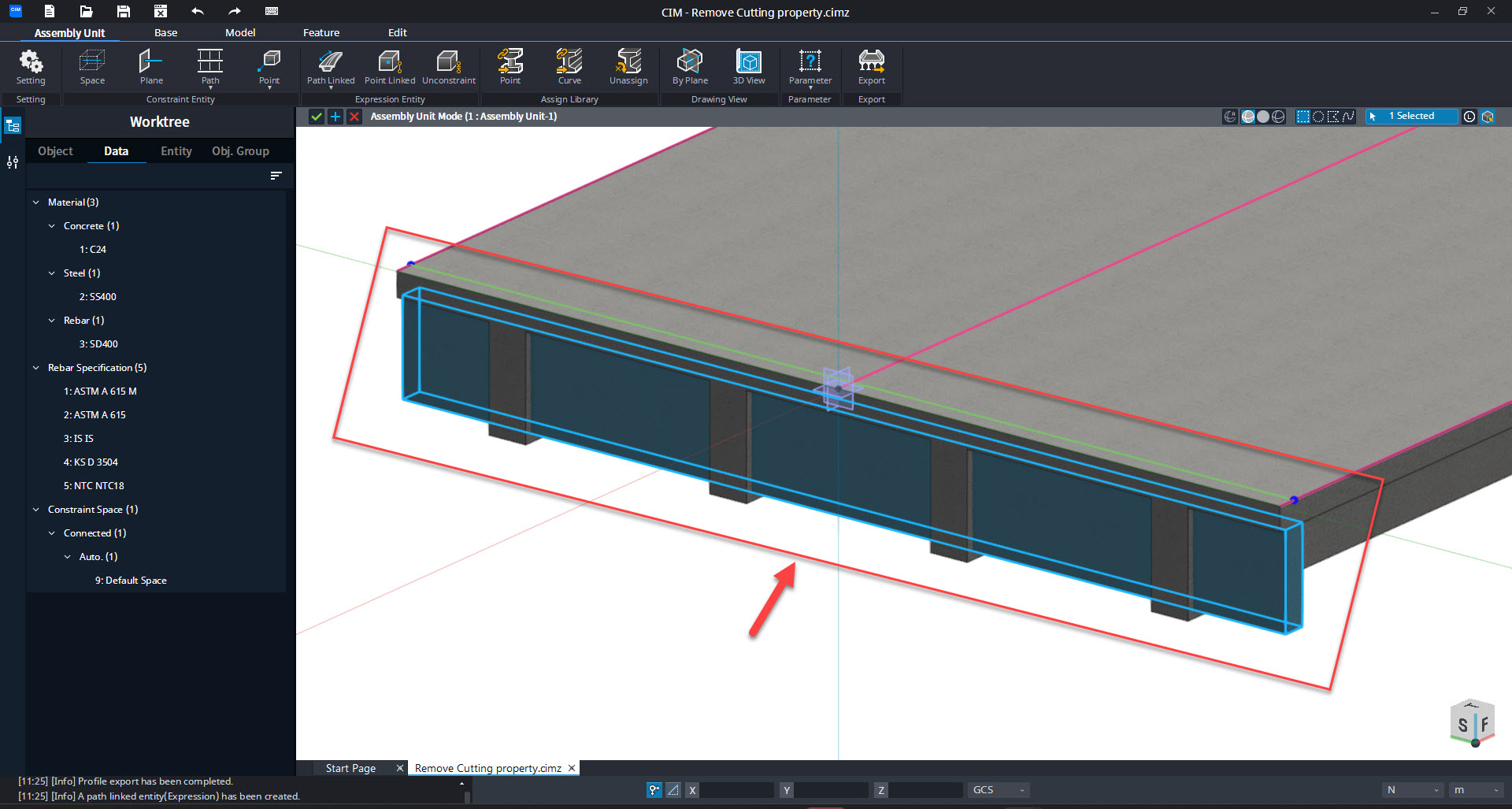1512x809 pixels.
Task: Toggle the snap point icon near X field
Action: click(654, 789)
